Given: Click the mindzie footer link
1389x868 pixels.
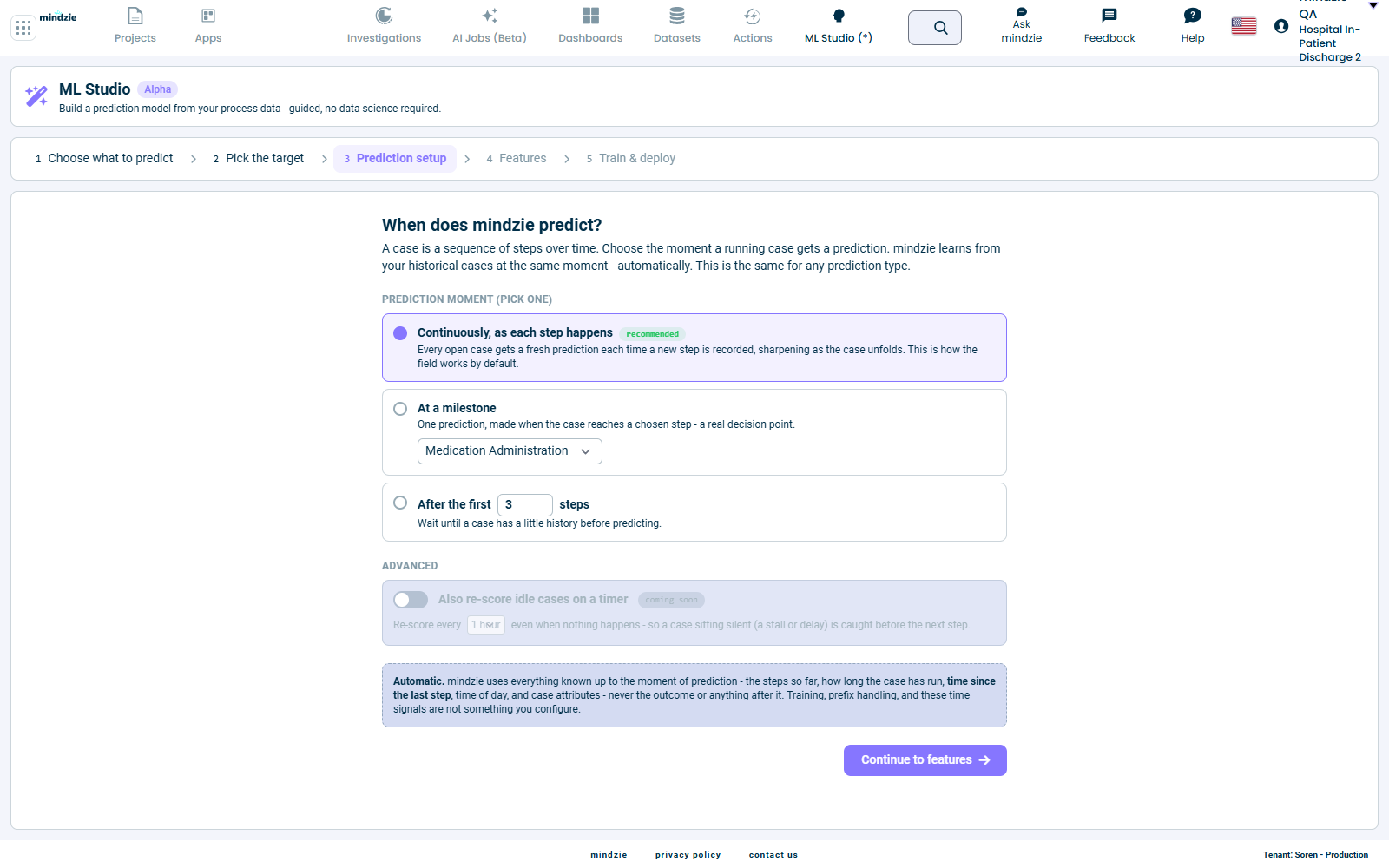Looking at the screenshot, I should pos(609,855).
